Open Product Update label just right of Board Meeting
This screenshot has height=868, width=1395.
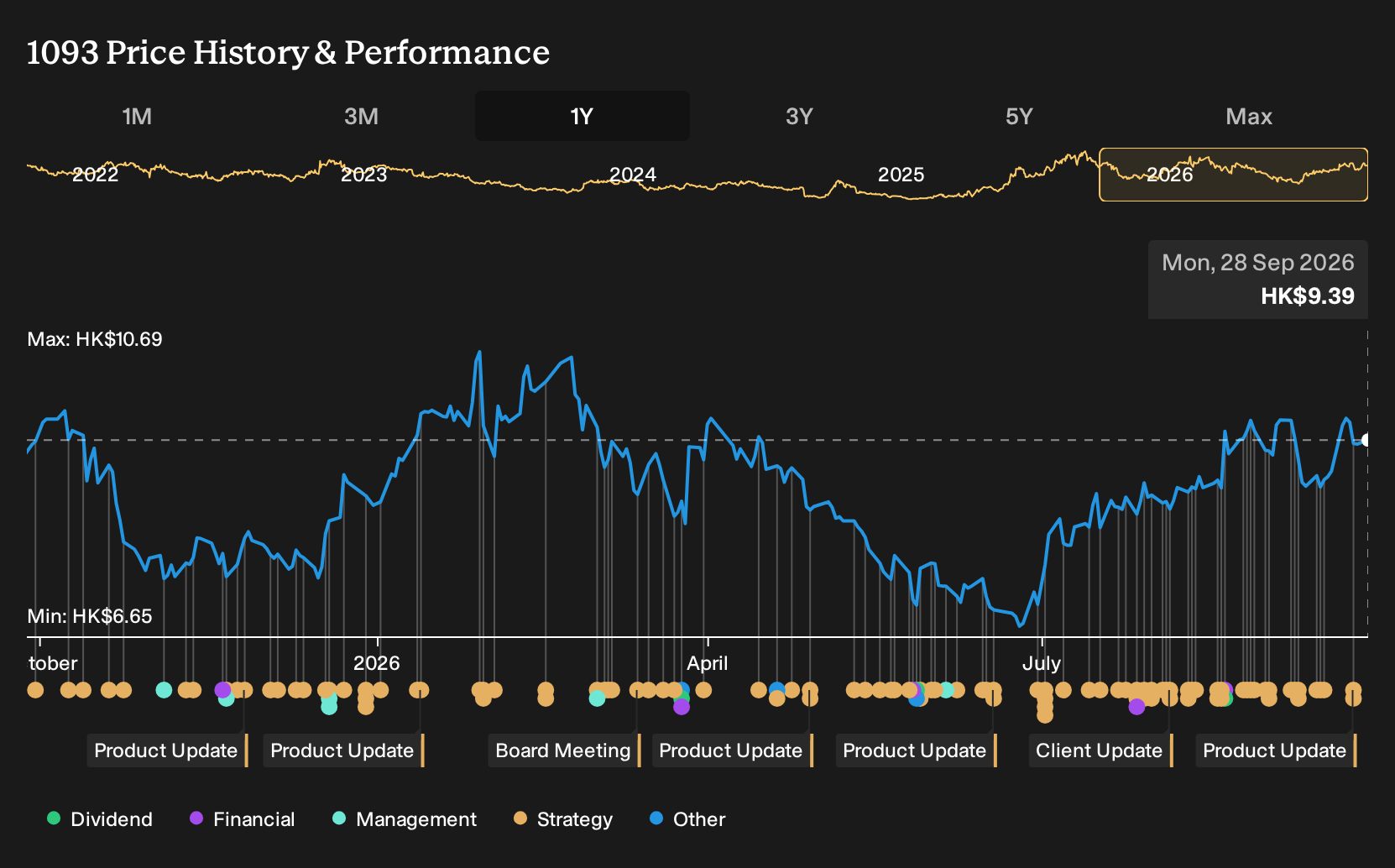click(x=732, y=750)
